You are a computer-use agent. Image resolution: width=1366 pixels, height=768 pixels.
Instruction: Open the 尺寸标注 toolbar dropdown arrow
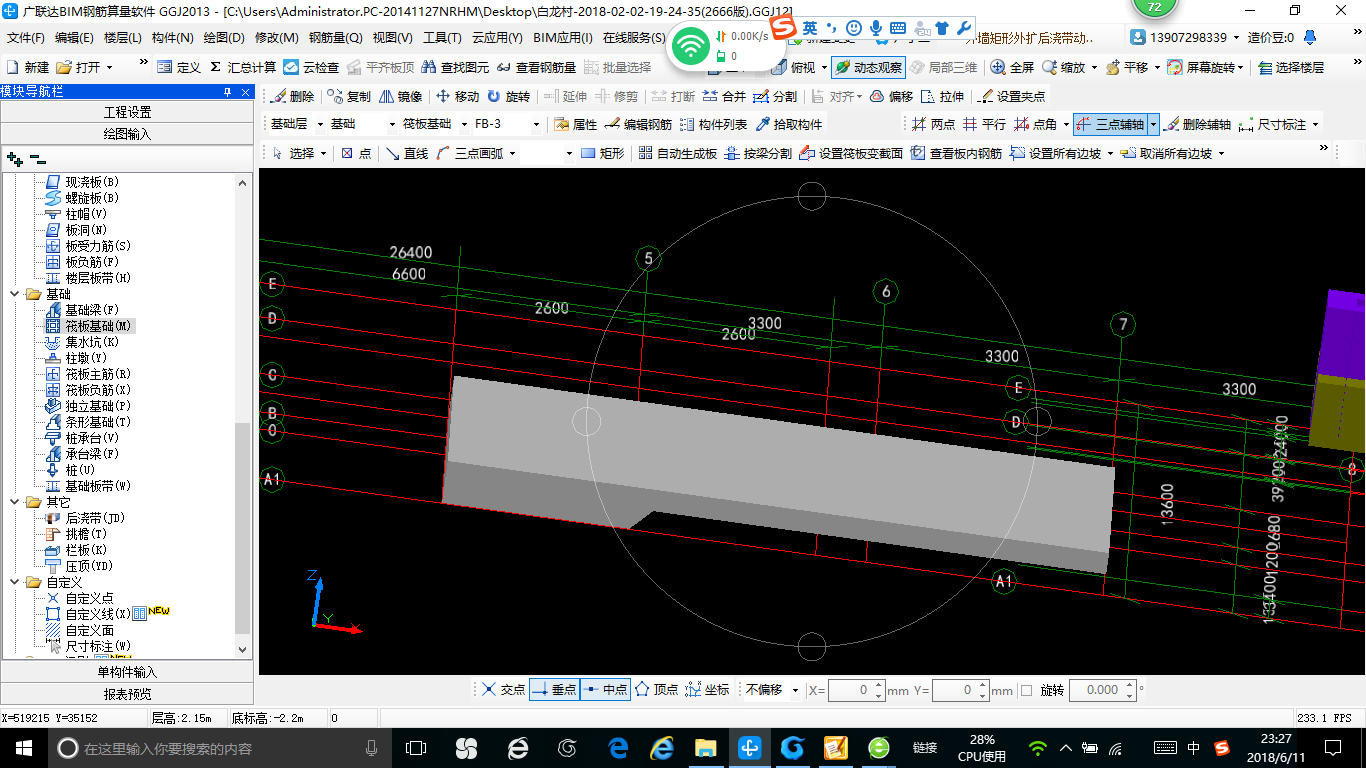tap(1315, 124)
